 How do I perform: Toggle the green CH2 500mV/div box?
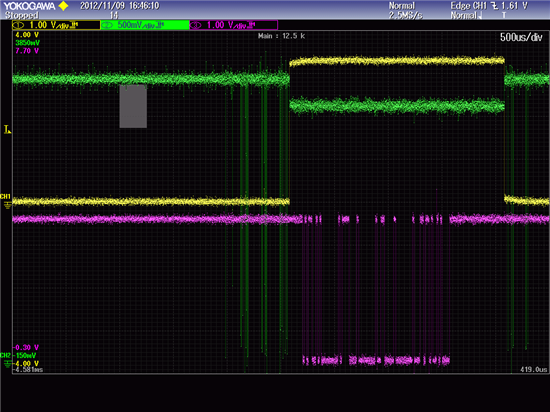coord(145,25)
